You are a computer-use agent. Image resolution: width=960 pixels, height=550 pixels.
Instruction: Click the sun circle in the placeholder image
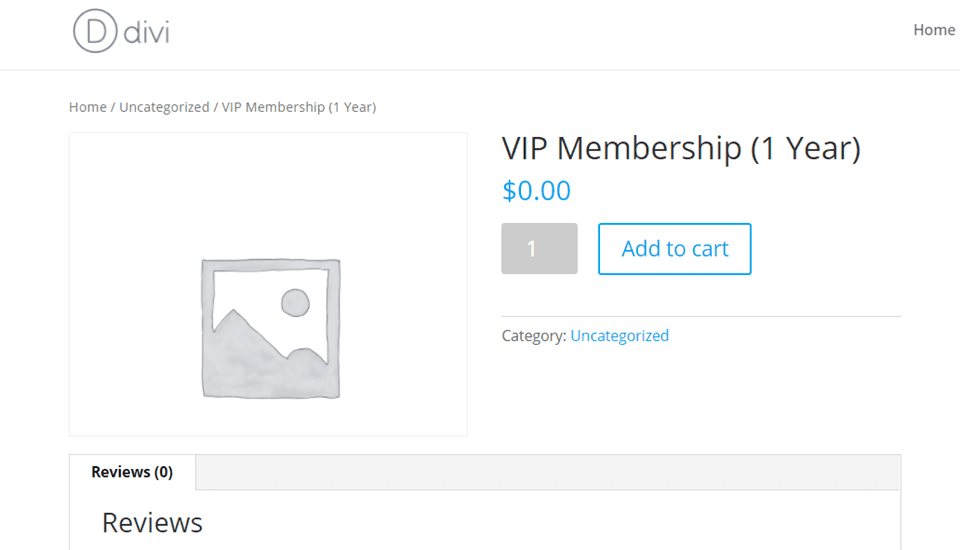click(x=295, y=302)
